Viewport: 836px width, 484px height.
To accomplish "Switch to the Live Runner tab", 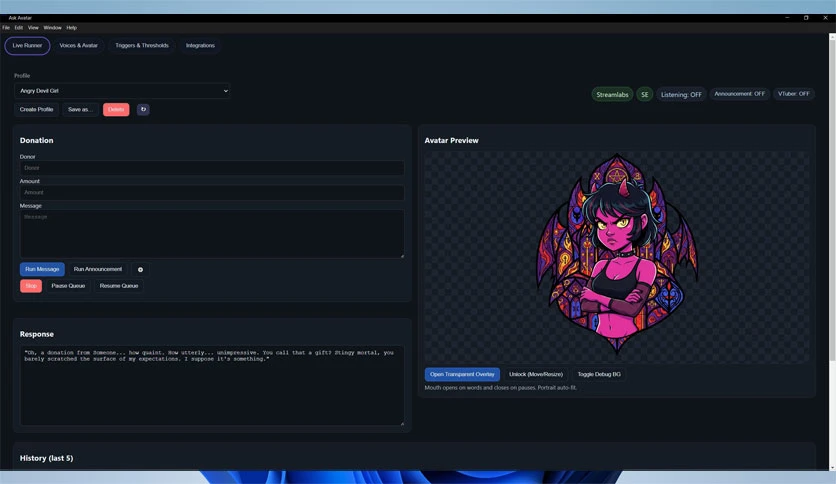I will click(27, 45).
